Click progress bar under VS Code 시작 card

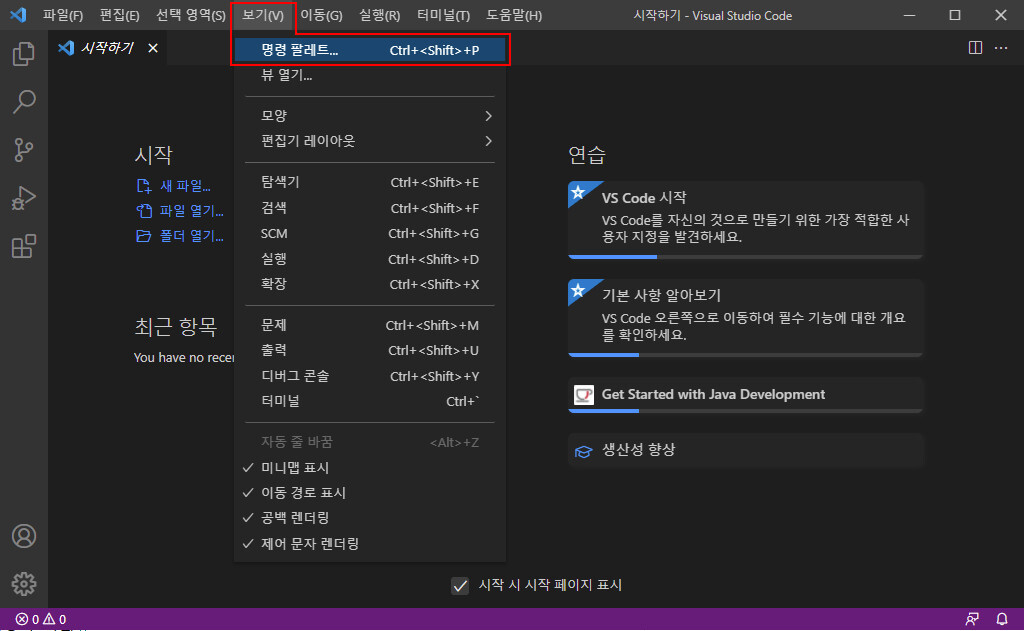click(745, 257)
